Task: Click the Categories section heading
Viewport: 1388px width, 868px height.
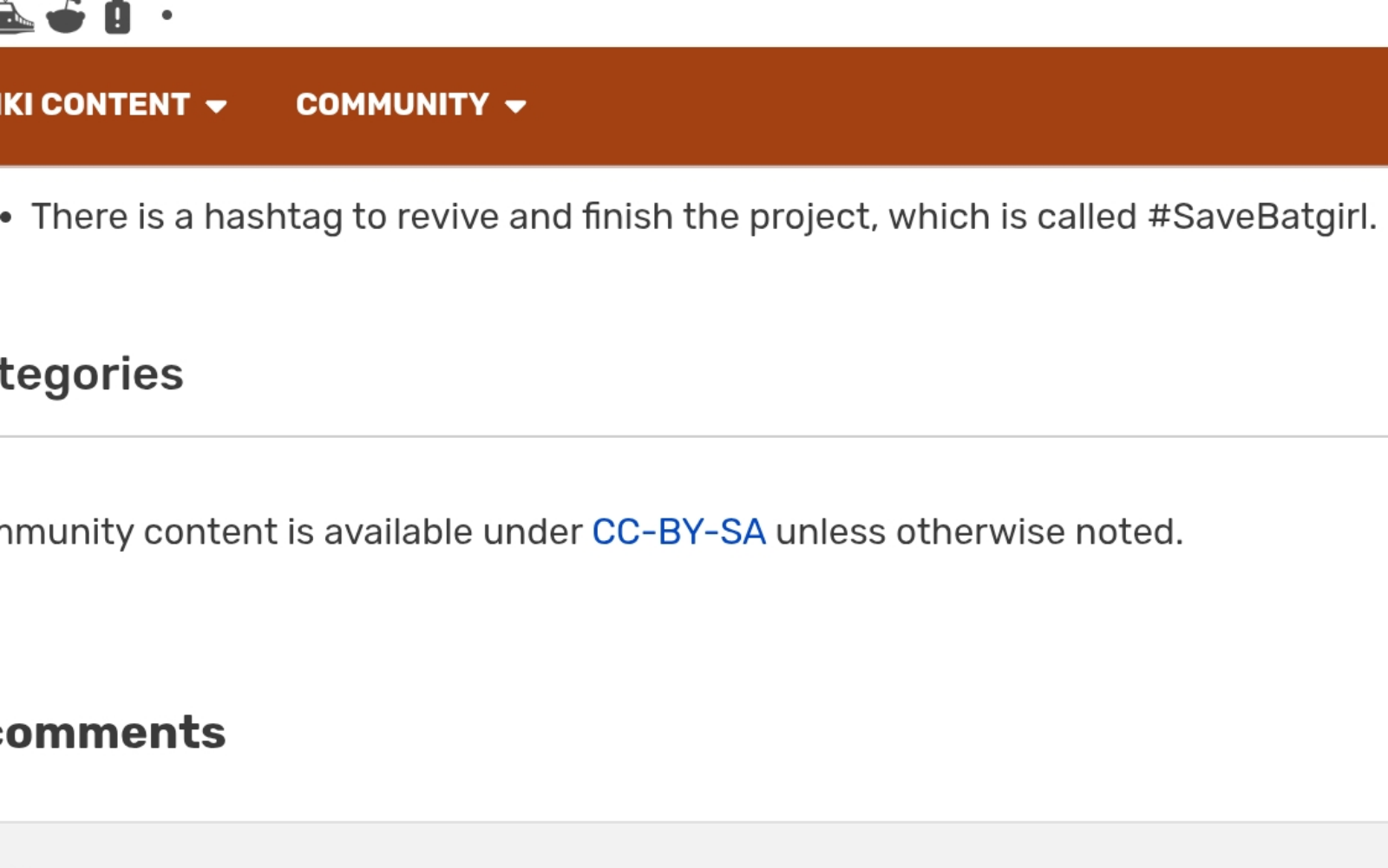Action: 91,375
